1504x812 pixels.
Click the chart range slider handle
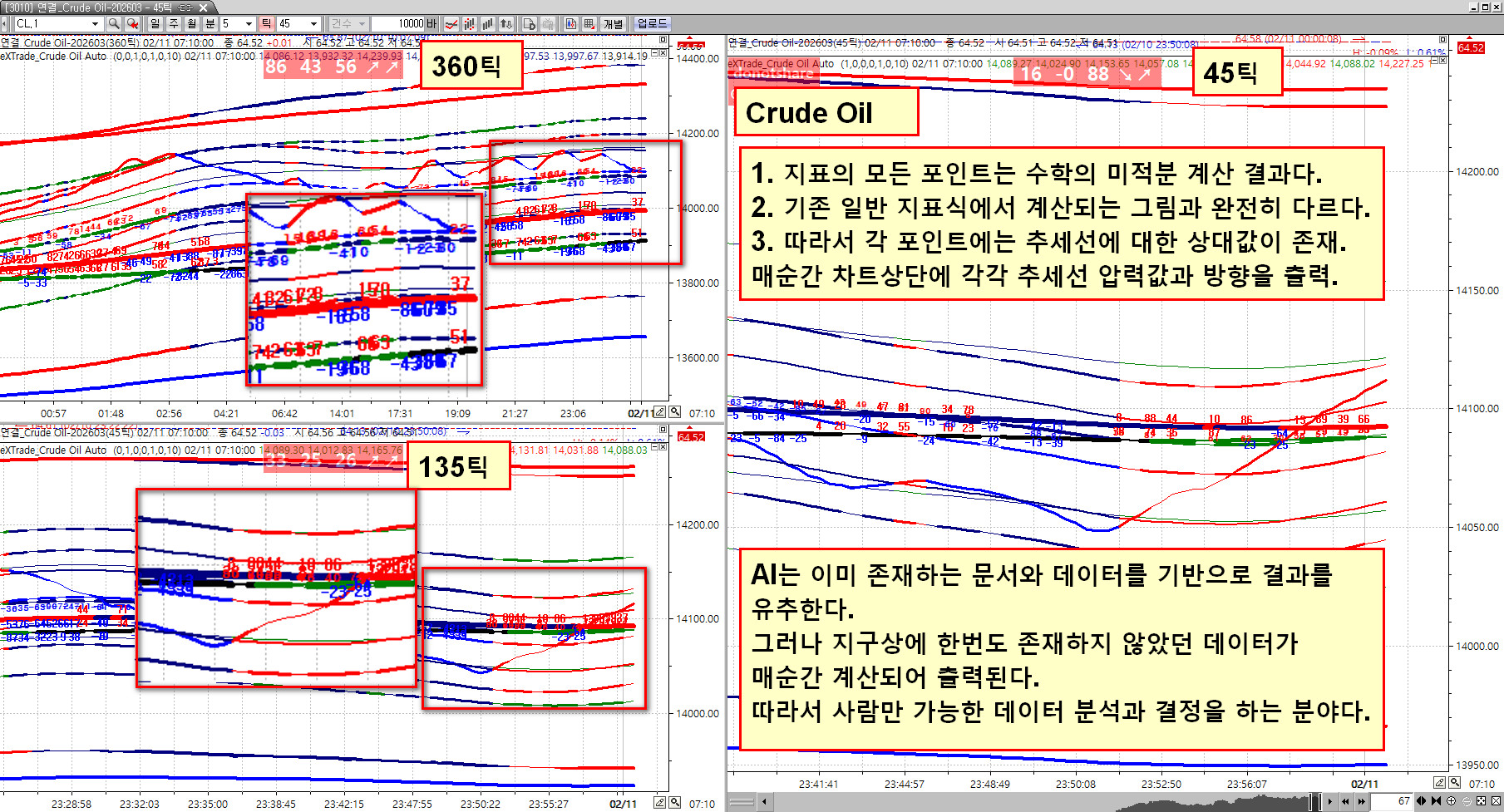pyautogui.click(x=1315, y=801)
